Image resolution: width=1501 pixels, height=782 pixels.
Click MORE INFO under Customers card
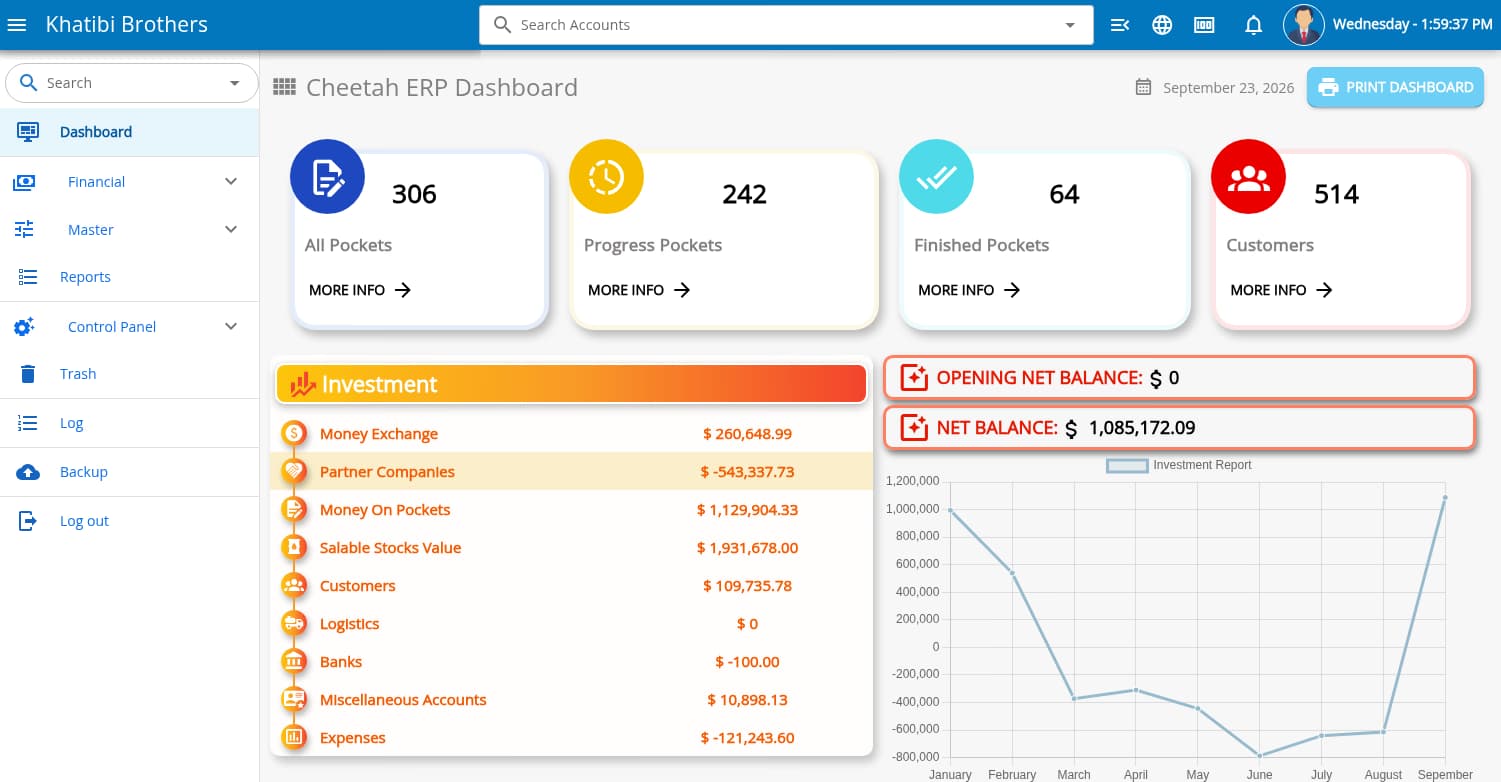click(1281, 290)
